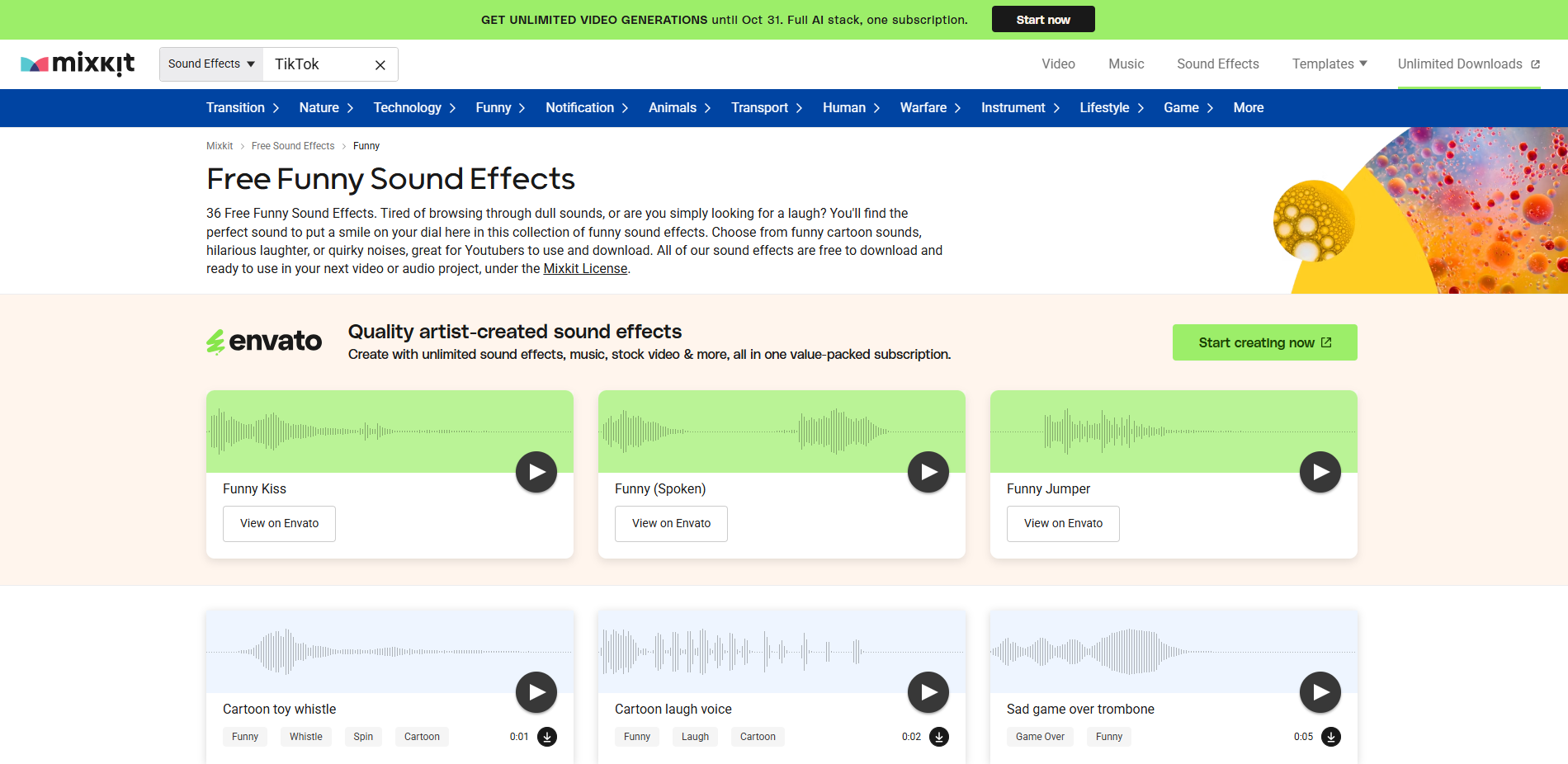Screen dimensions: 1568x764
Task: Play the Funny Jumper preview
Action: 1320,471
